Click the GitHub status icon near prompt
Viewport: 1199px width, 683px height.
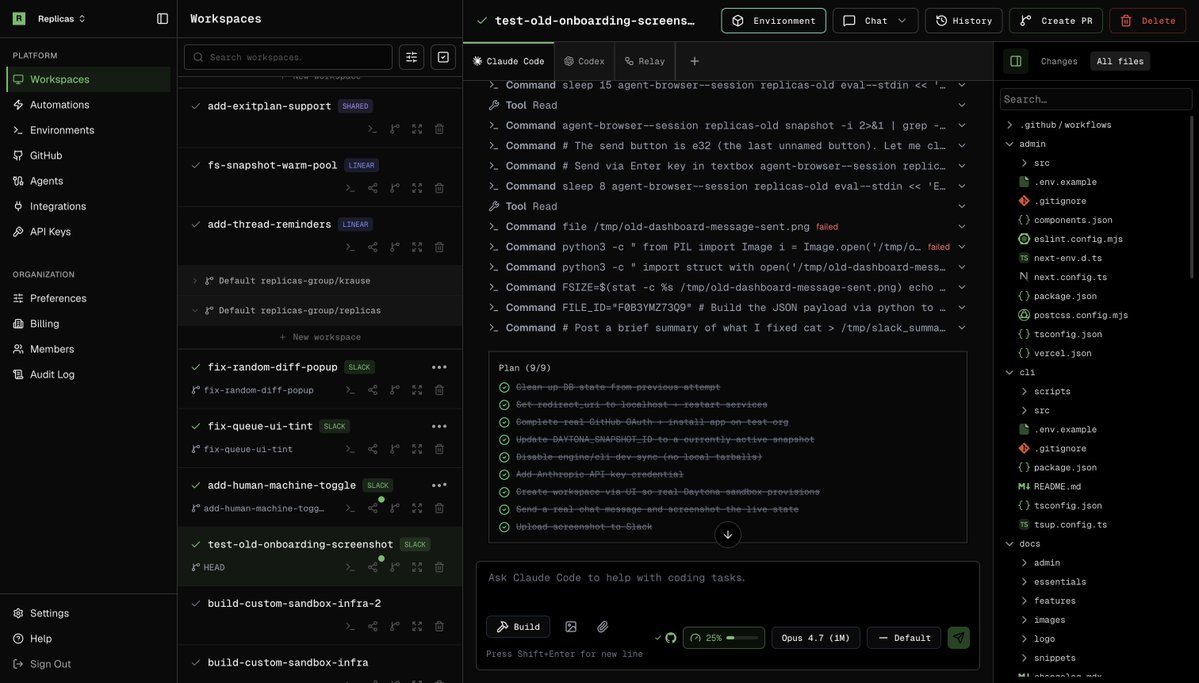click(x=671, y=638)
